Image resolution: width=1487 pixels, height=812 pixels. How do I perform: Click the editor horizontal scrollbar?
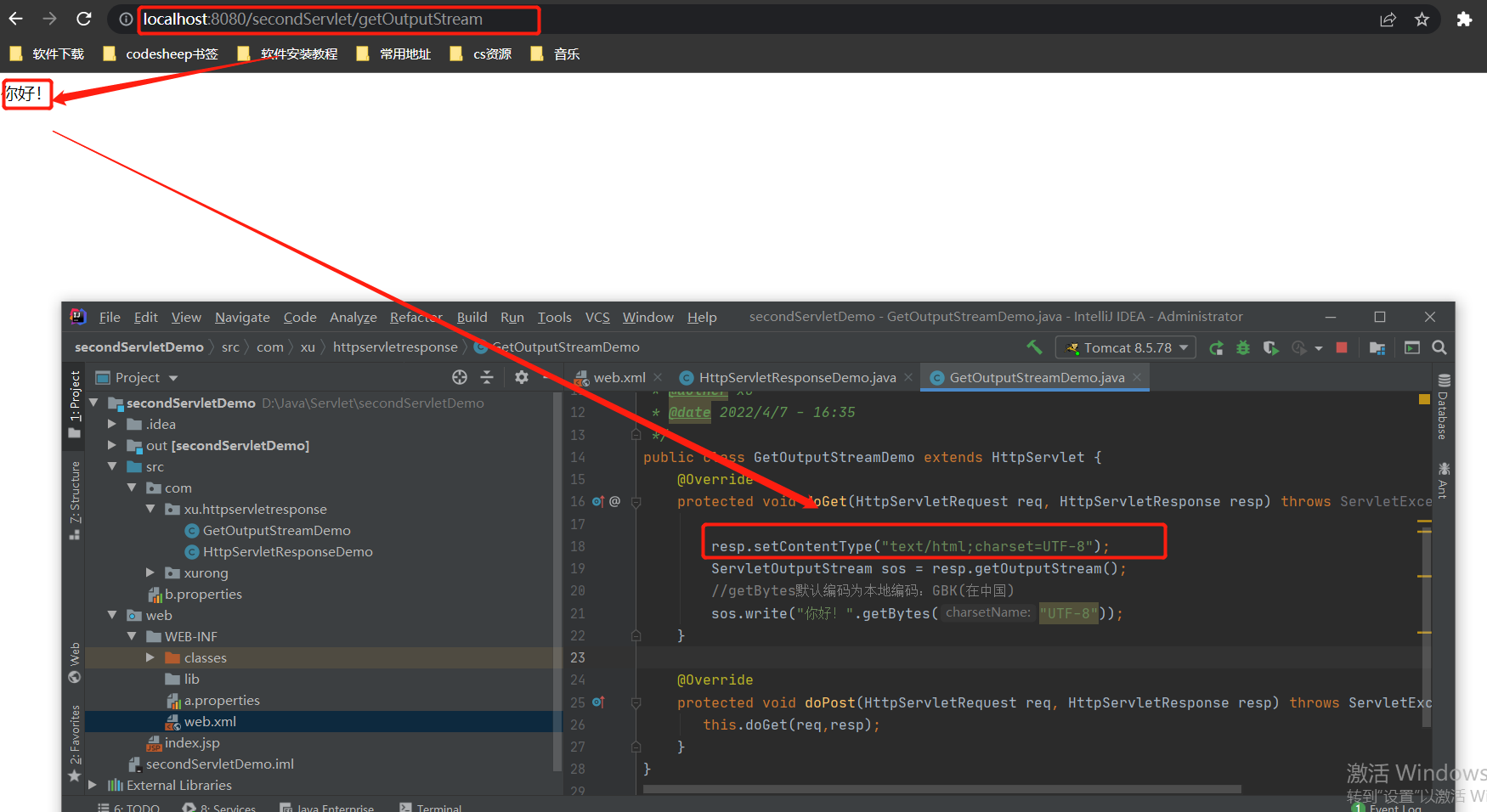click(x=941, y=789)
